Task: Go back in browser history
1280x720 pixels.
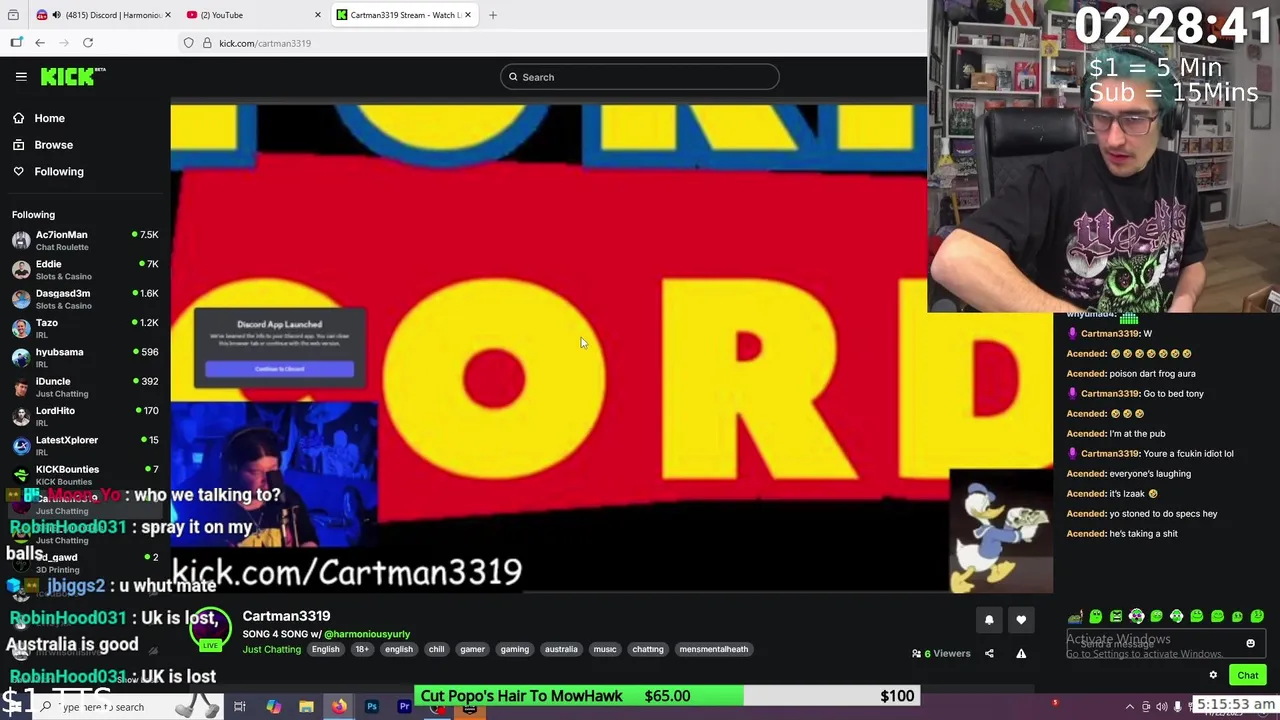Action: coord(40,43)
